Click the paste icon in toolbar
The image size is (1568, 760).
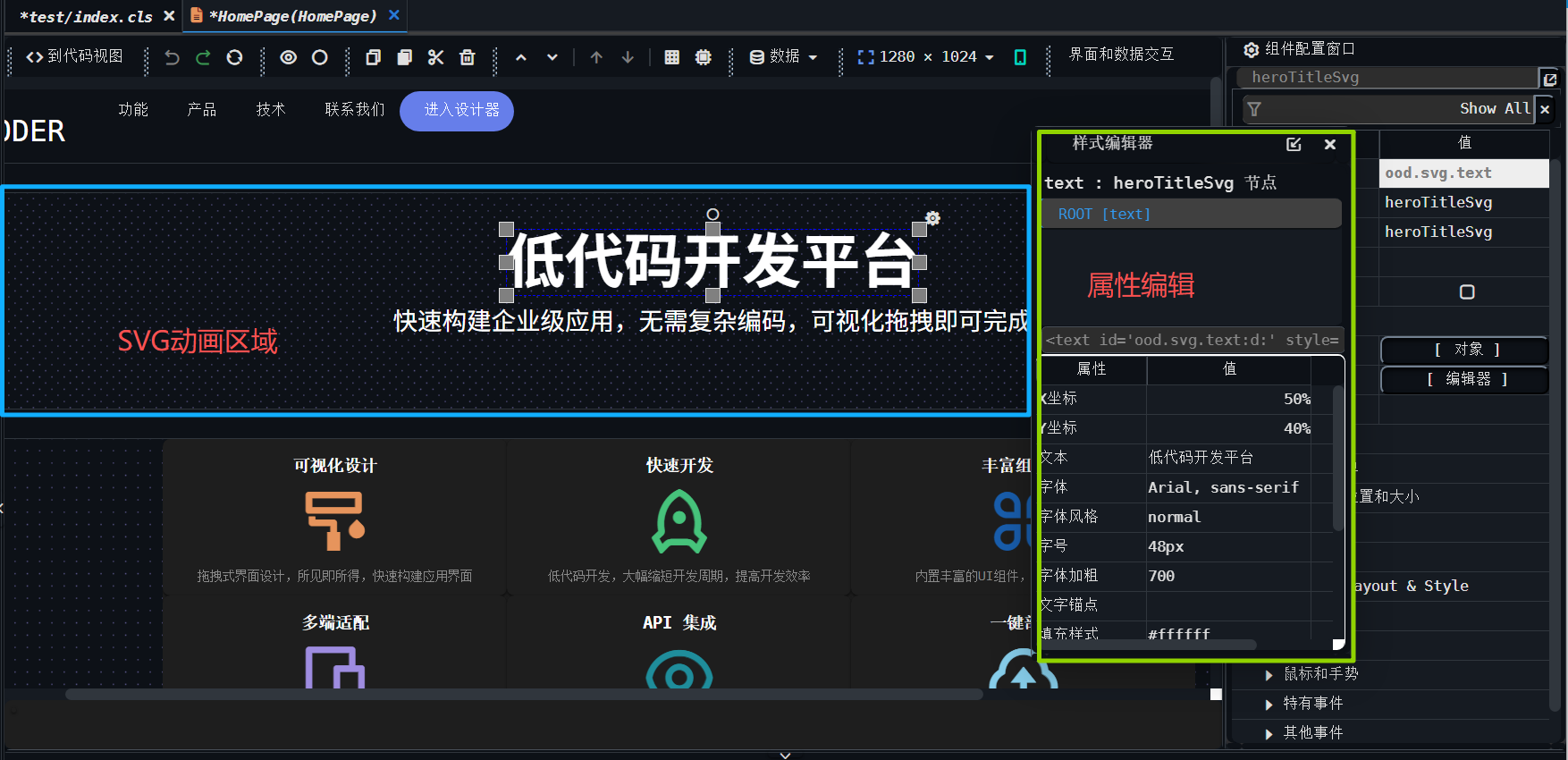[405, 57]
